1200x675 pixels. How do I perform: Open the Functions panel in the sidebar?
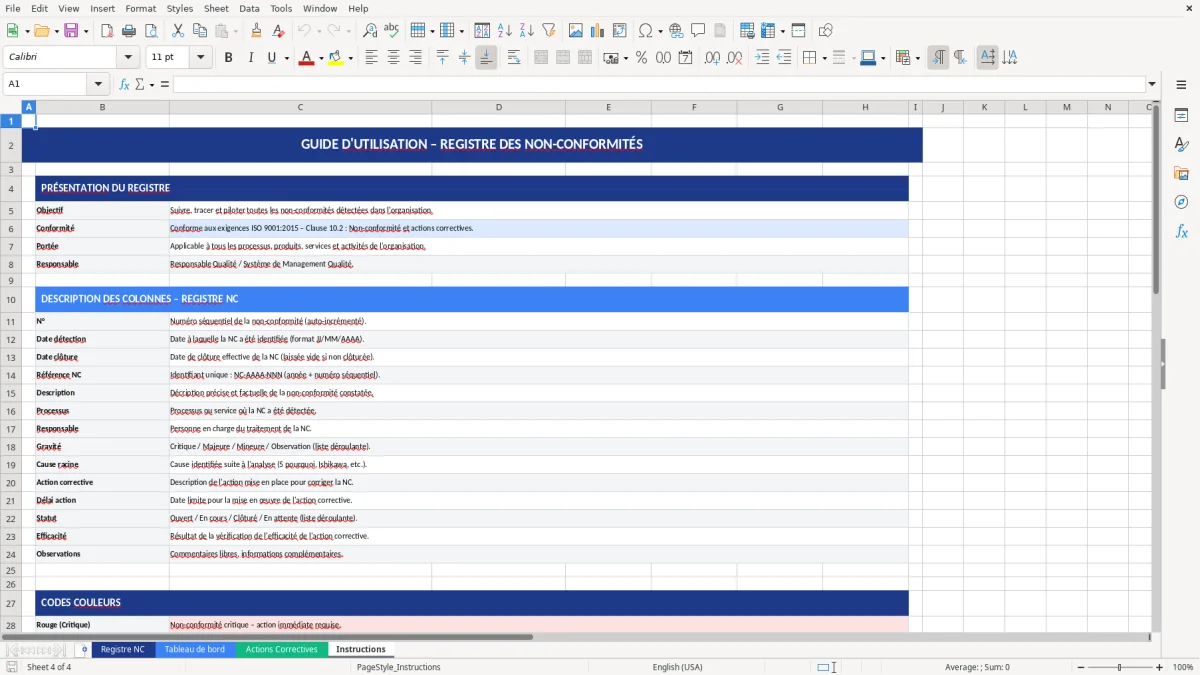(x=1182, y=231)
